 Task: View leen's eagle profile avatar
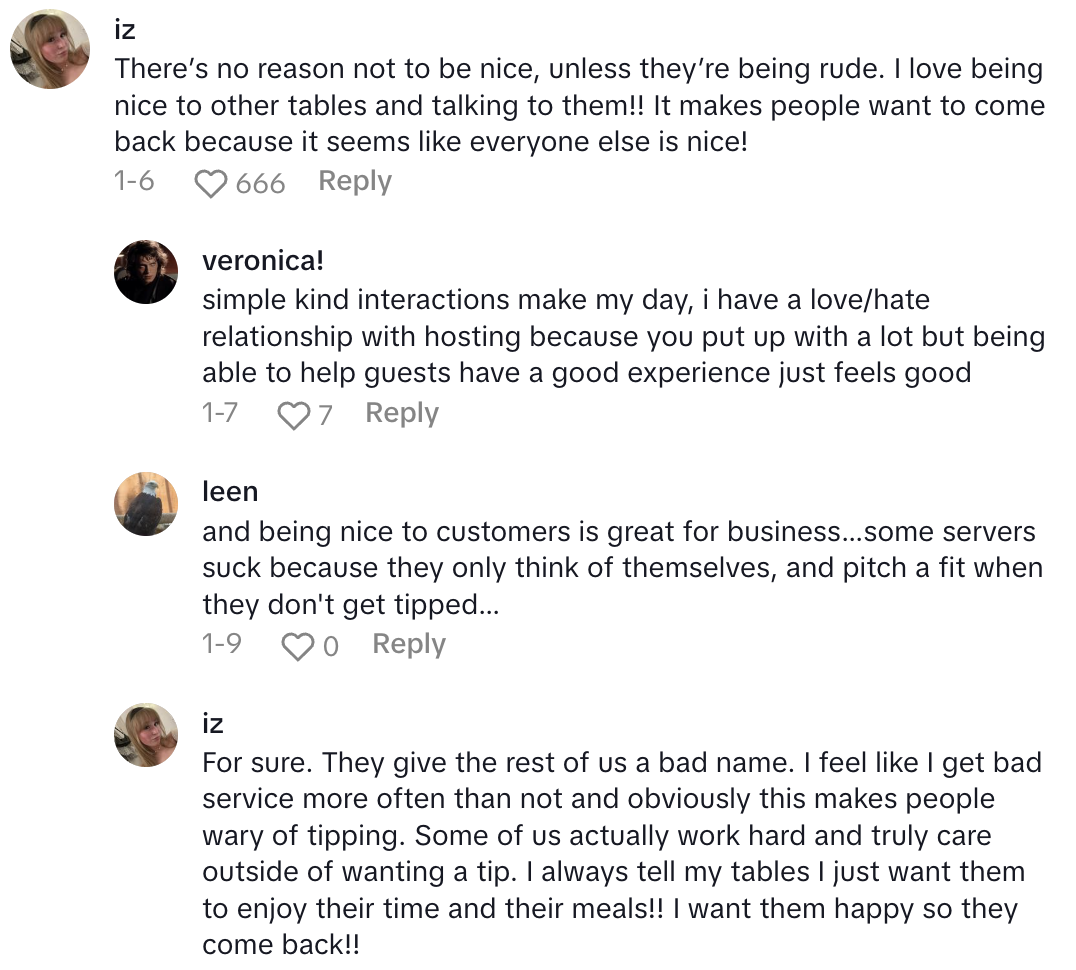click(146, 504)
